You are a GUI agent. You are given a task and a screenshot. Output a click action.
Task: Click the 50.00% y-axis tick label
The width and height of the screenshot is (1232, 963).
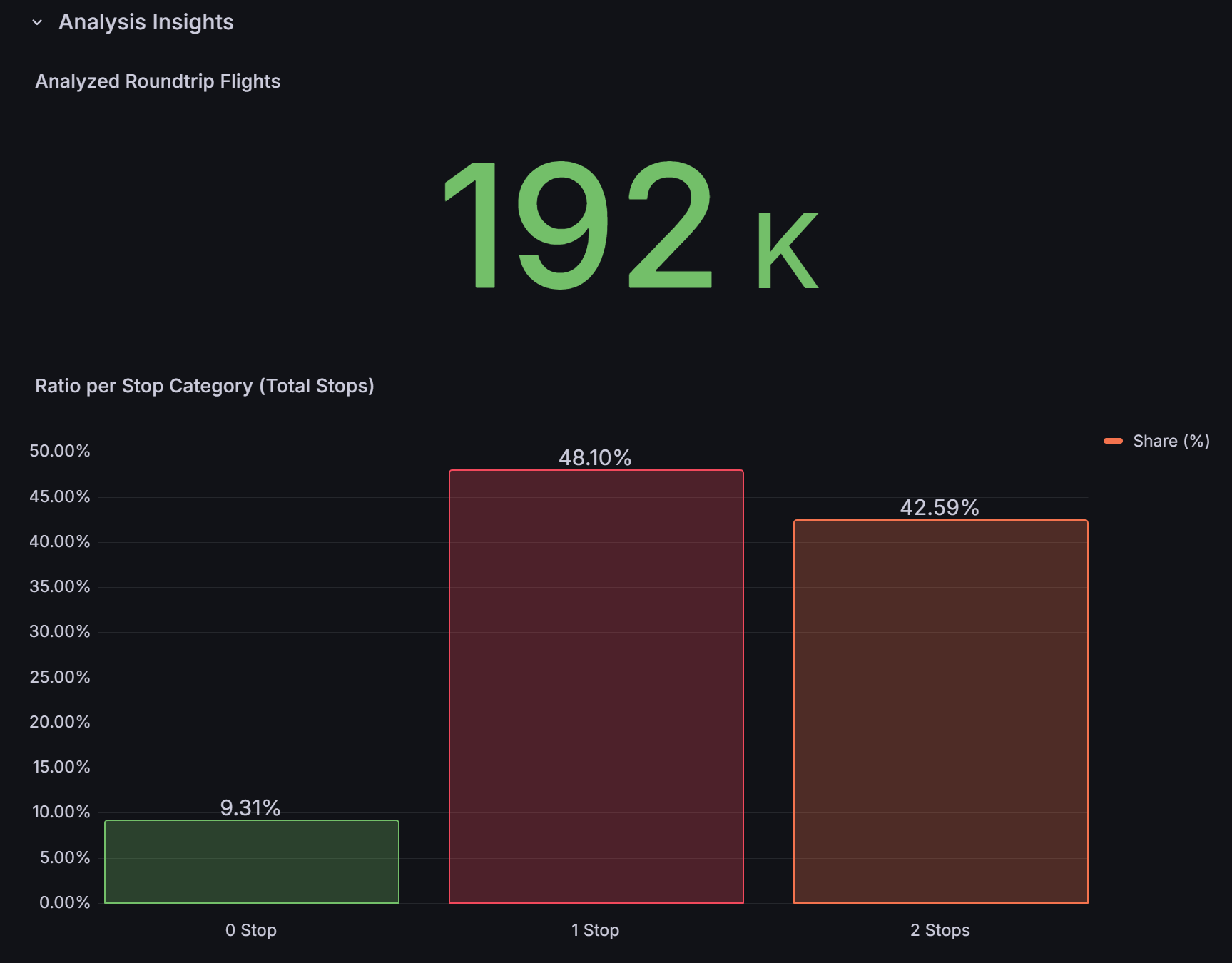click(x=60, y=451)
